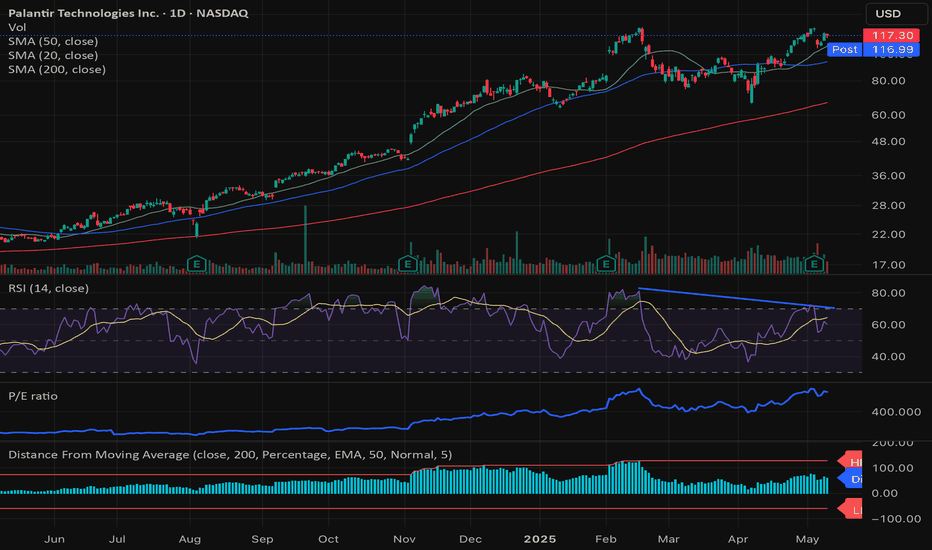The height and width of the screenshot is (550, 932).
Task: Click the earnings E marker near August
Action: [x=197, y=263]
